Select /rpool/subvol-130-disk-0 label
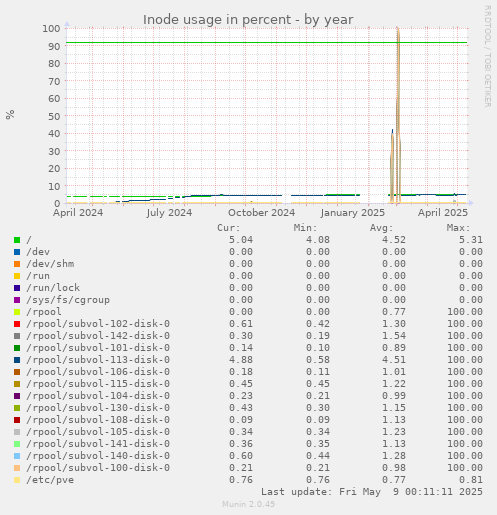The height and width of the screenshot is (515, 497). click(98, 408)
